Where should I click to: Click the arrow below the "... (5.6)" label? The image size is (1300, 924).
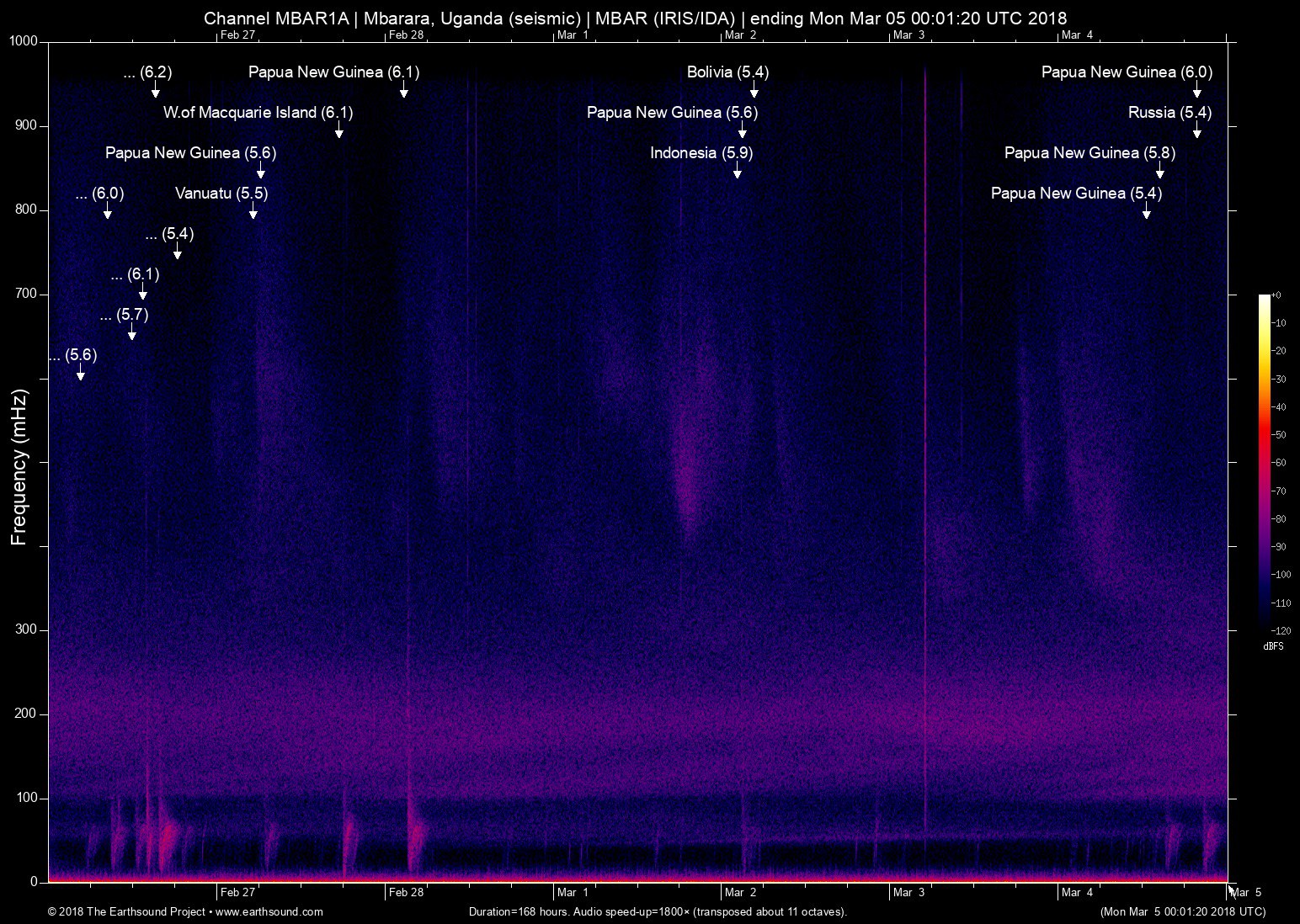click(x=80, y=374)
